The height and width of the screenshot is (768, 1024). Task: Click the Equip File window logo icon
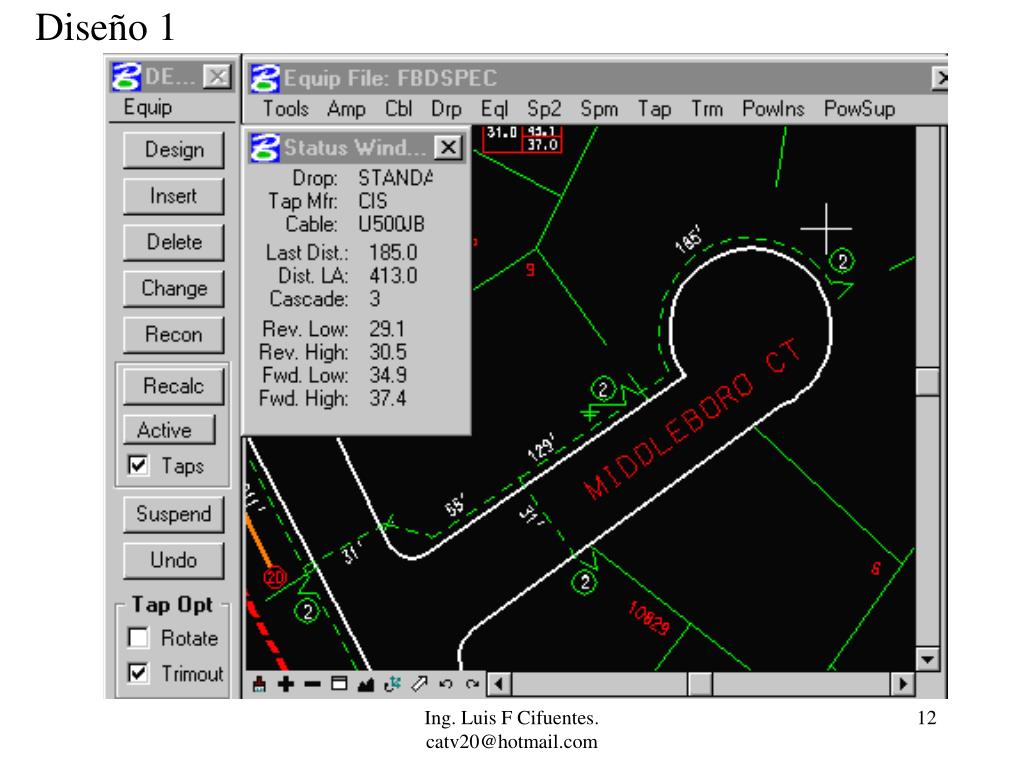pyautogui.click(x=265, y=78)
